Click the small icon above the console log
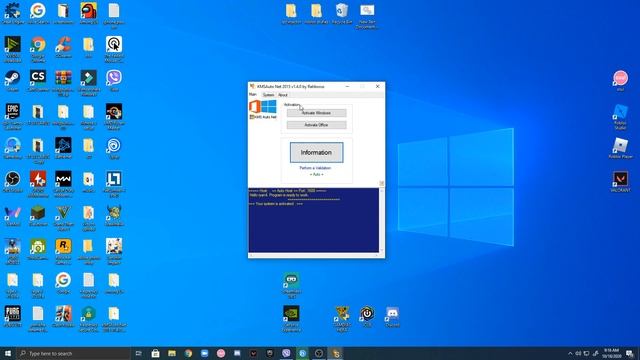This screenshot has height=360, width=640. click(x=382, y=184)
